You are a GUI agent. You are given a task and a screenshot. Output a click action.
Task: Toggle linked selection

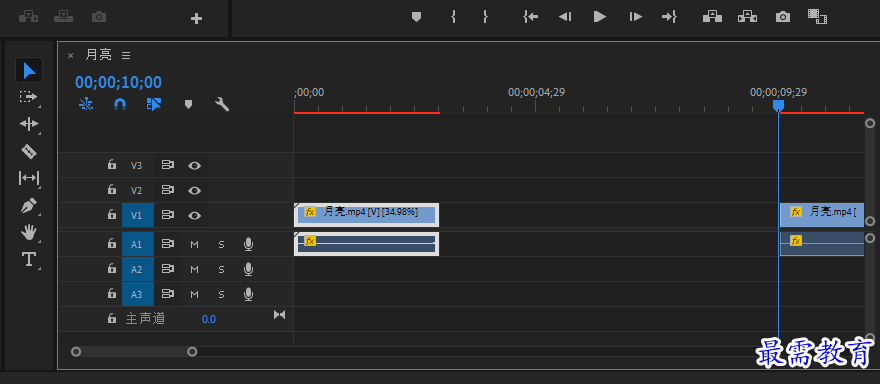click(154, 104)
